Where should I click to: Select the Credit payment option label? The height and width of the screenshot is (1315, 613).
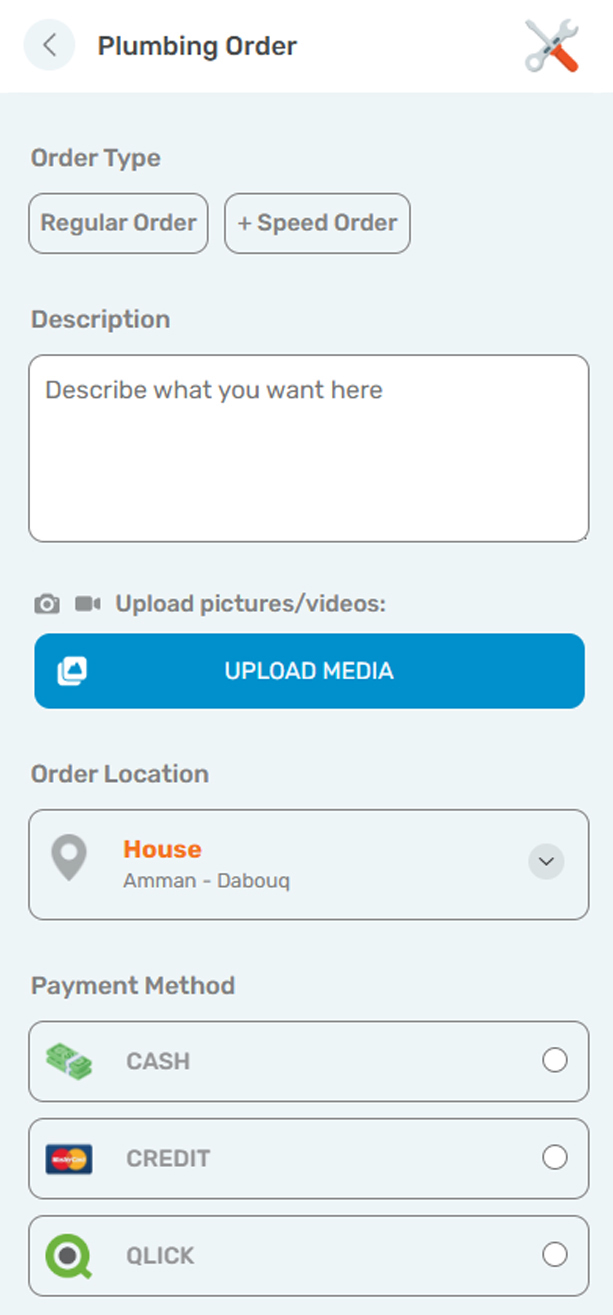[168, 1159]
